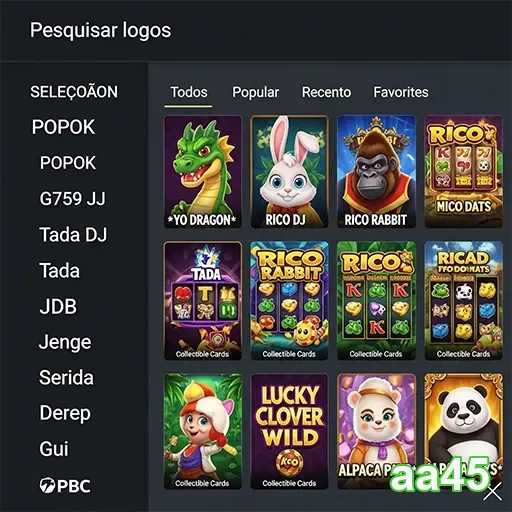Select the PBC provider logo
Screen dimensions: 512x512
click(x=65, y=485)
